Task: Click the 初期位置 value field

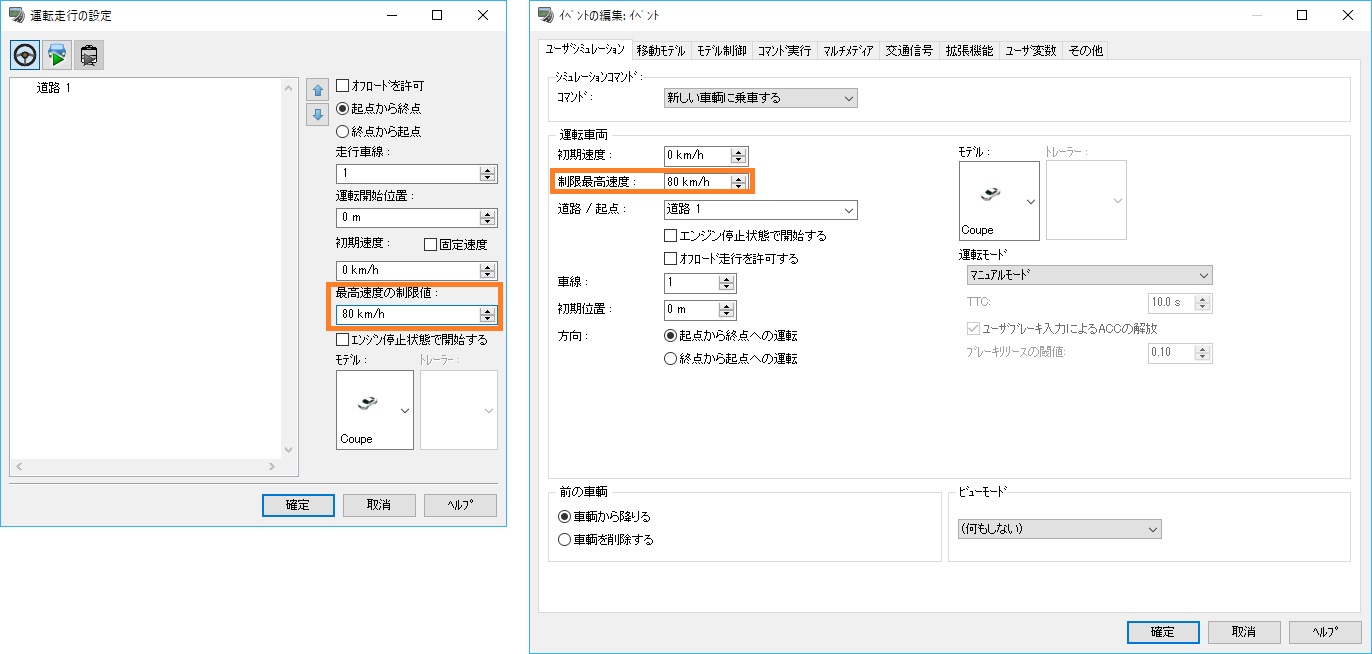Action: pos(690,310)
